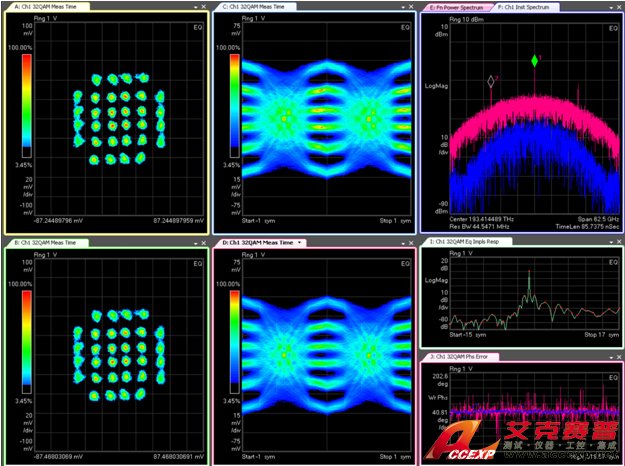Select the white diamond marker on spectrum trace
Screen dimensions: 625x466
490,80
